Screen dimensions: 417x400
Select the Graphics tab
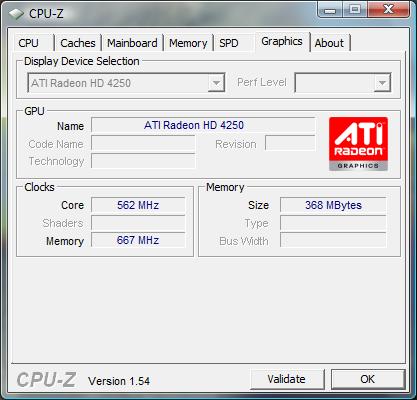(x=282, y=41)
